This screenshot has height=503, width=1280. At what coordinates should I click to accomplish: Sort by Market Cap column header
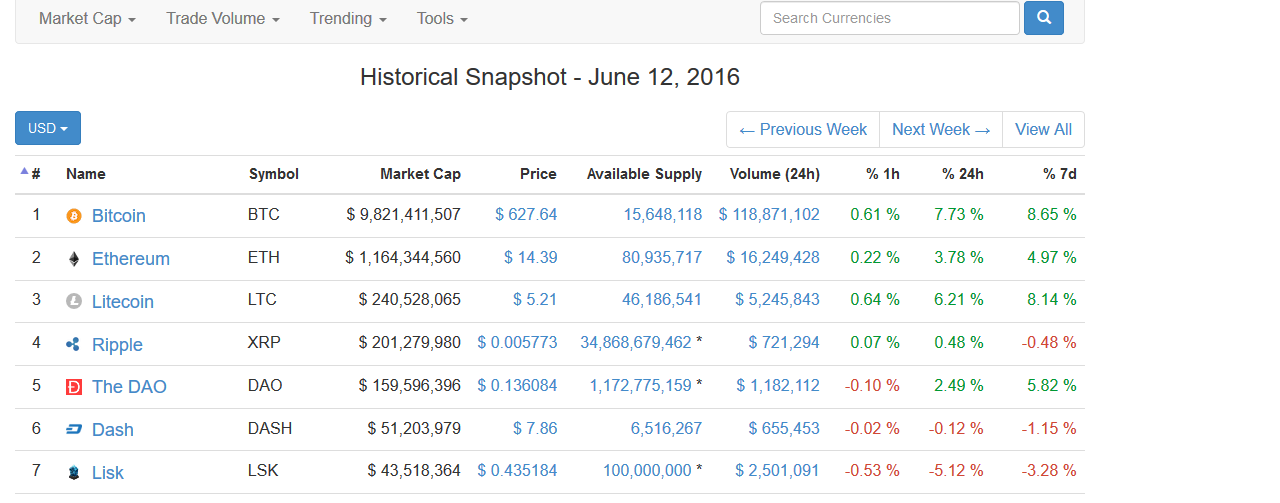(x=420, y=174)
